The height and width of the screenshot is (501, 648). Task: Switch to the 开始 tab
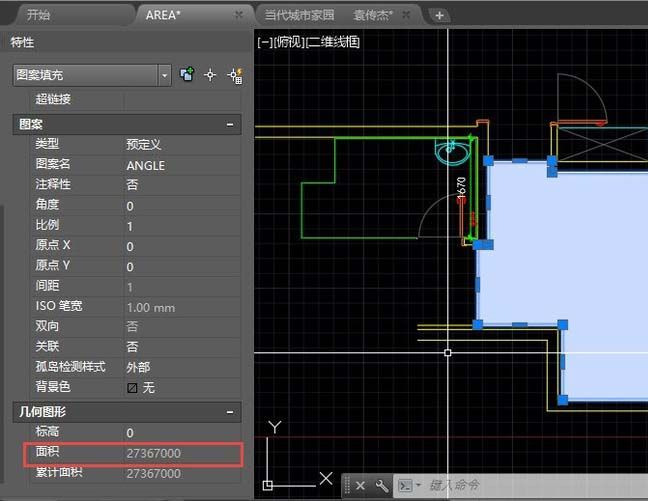tap(38, 15)
